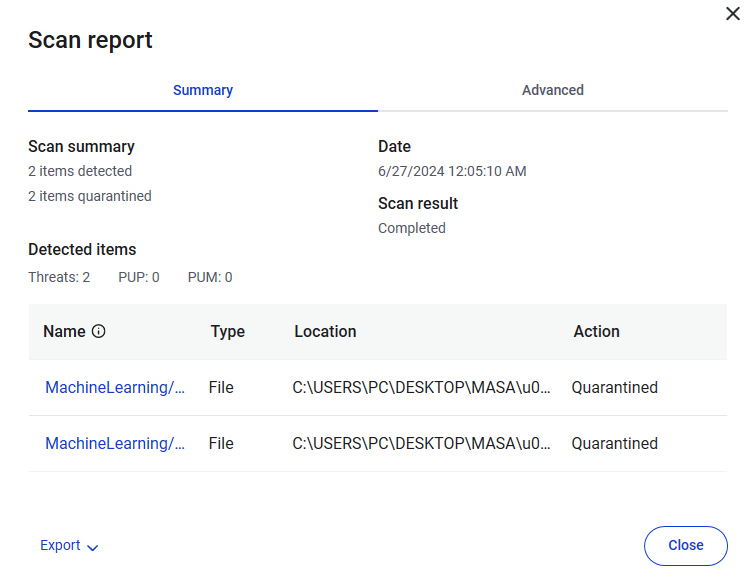Select the second row's file location path
This screenshot has width=750, height=582.
(421, 444)
